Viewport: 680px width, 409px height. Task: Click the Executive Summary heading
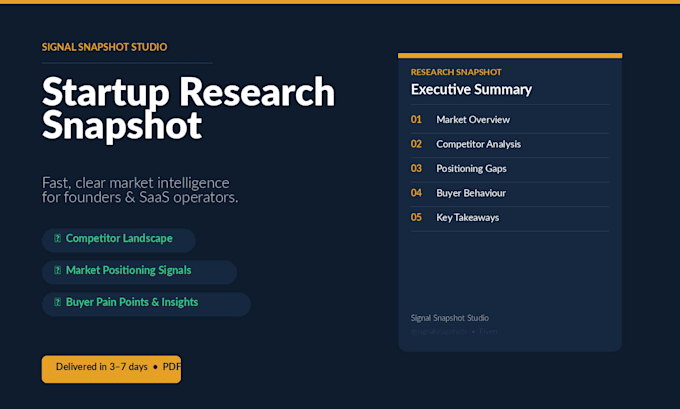coord(471,89)
